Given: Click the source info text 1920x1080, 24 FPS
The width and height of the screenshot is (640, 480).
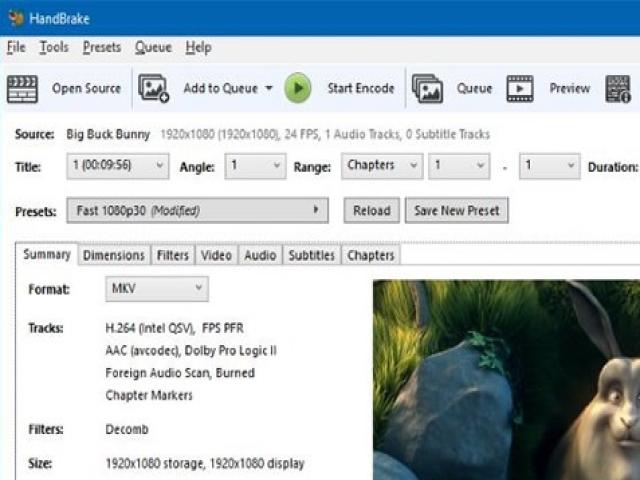Looking at the screenshot, I should (x=325, y=134).
